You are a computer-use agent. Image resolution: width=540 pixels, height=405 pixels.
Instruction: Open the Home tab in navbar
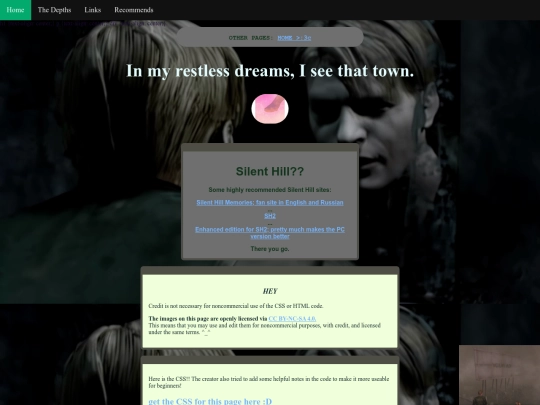pyautogui.click(x=15, y=10)
